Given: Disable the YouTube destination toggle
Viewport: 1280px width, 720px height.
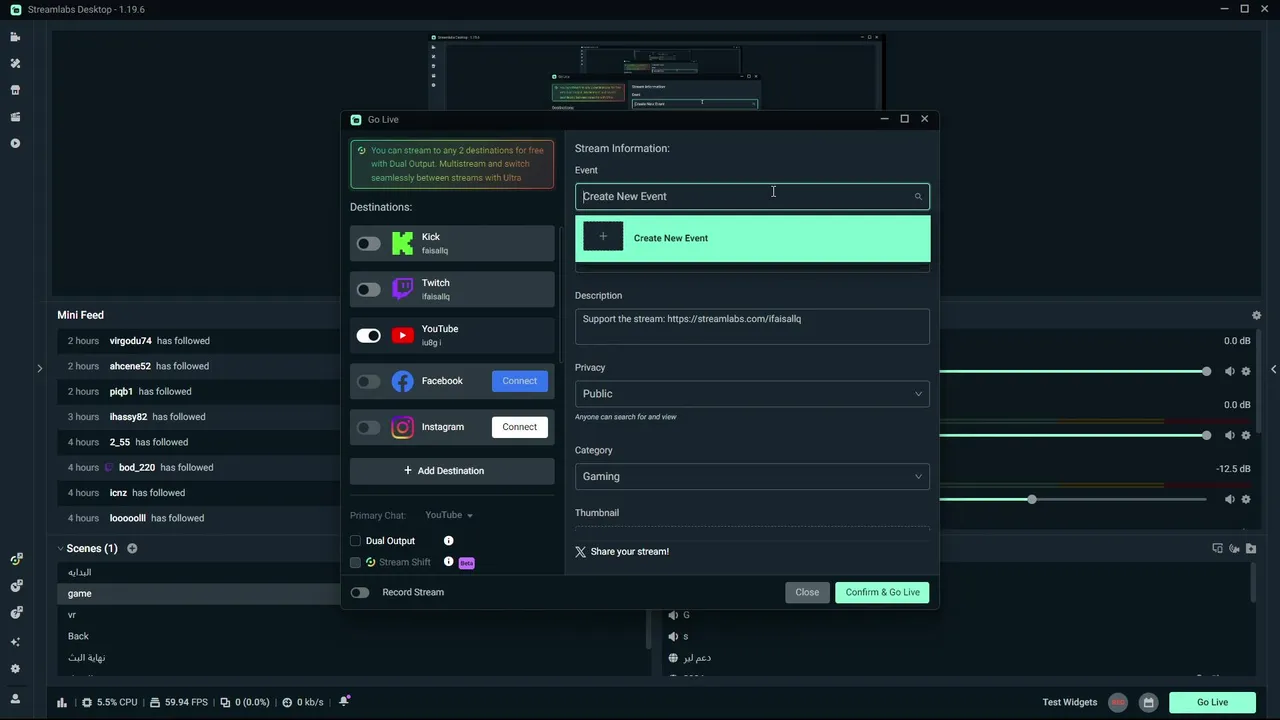Looking at the screenshot, I should coord(369,336).
